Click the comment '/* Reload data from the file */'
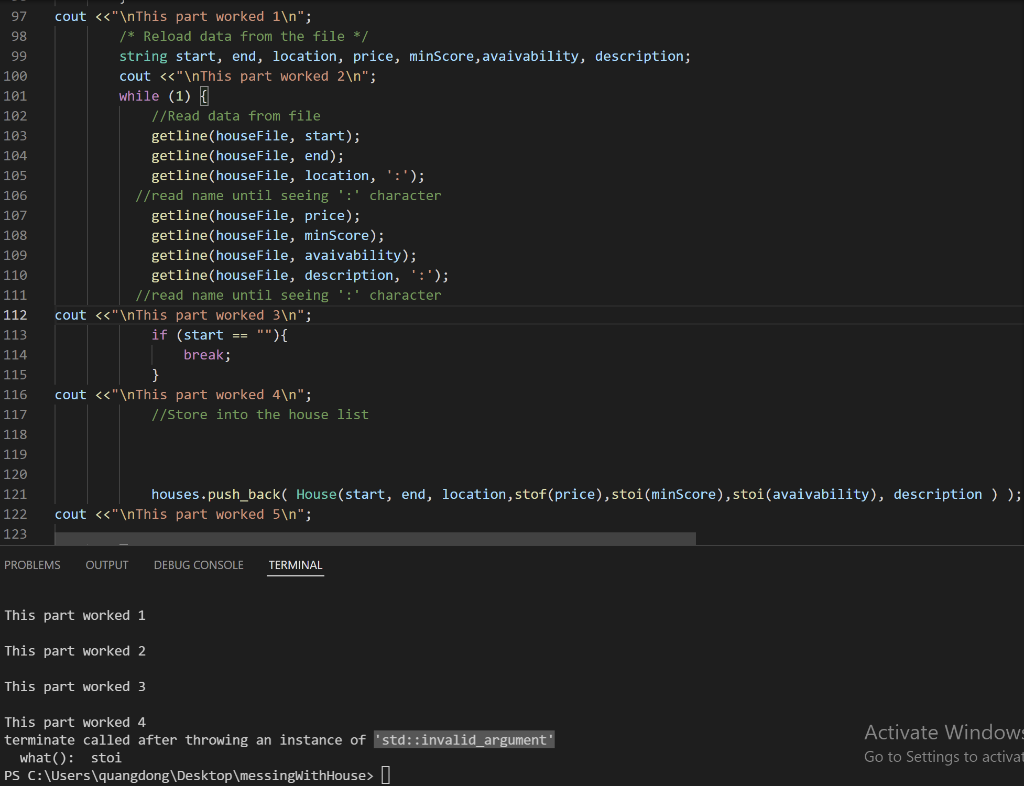 tap(244, 37)
